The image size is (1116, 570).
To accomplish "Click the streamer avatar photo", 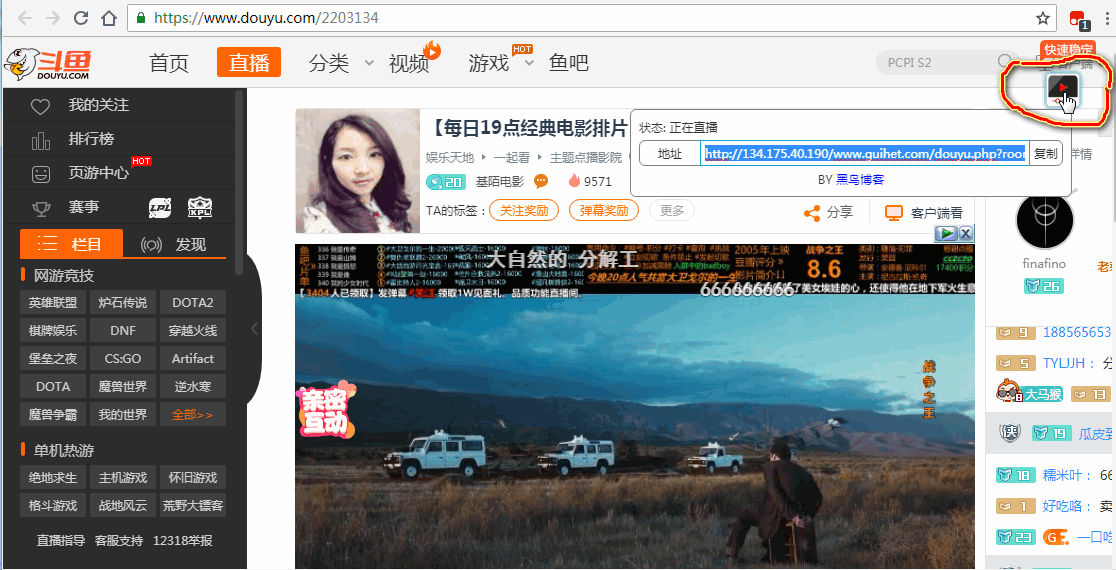I will click(358, 171).
